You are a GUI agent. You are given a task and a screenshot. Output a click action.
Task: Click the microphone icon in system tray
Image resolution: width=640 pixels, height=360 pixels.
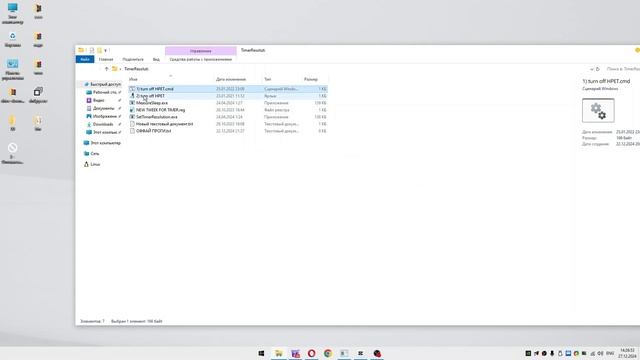coord(552,353)
